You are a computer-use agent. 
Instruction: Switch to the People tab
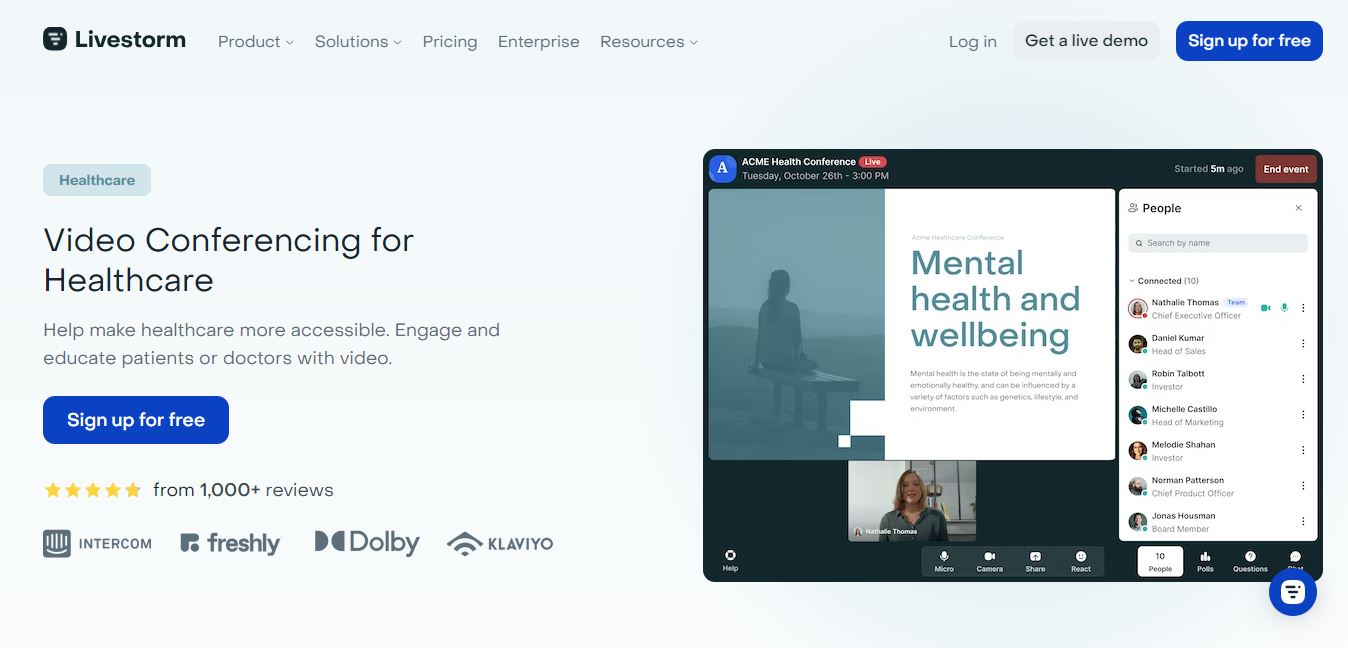click(x=1160, y=562)
